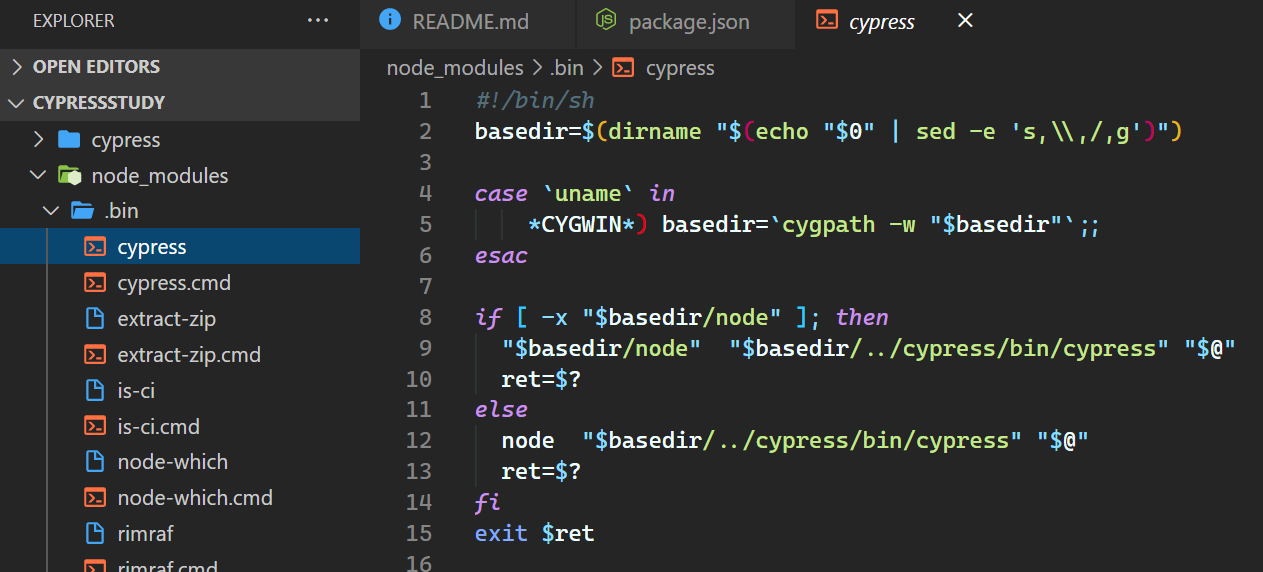Open the cypress file in .bin

click(180, 247)
